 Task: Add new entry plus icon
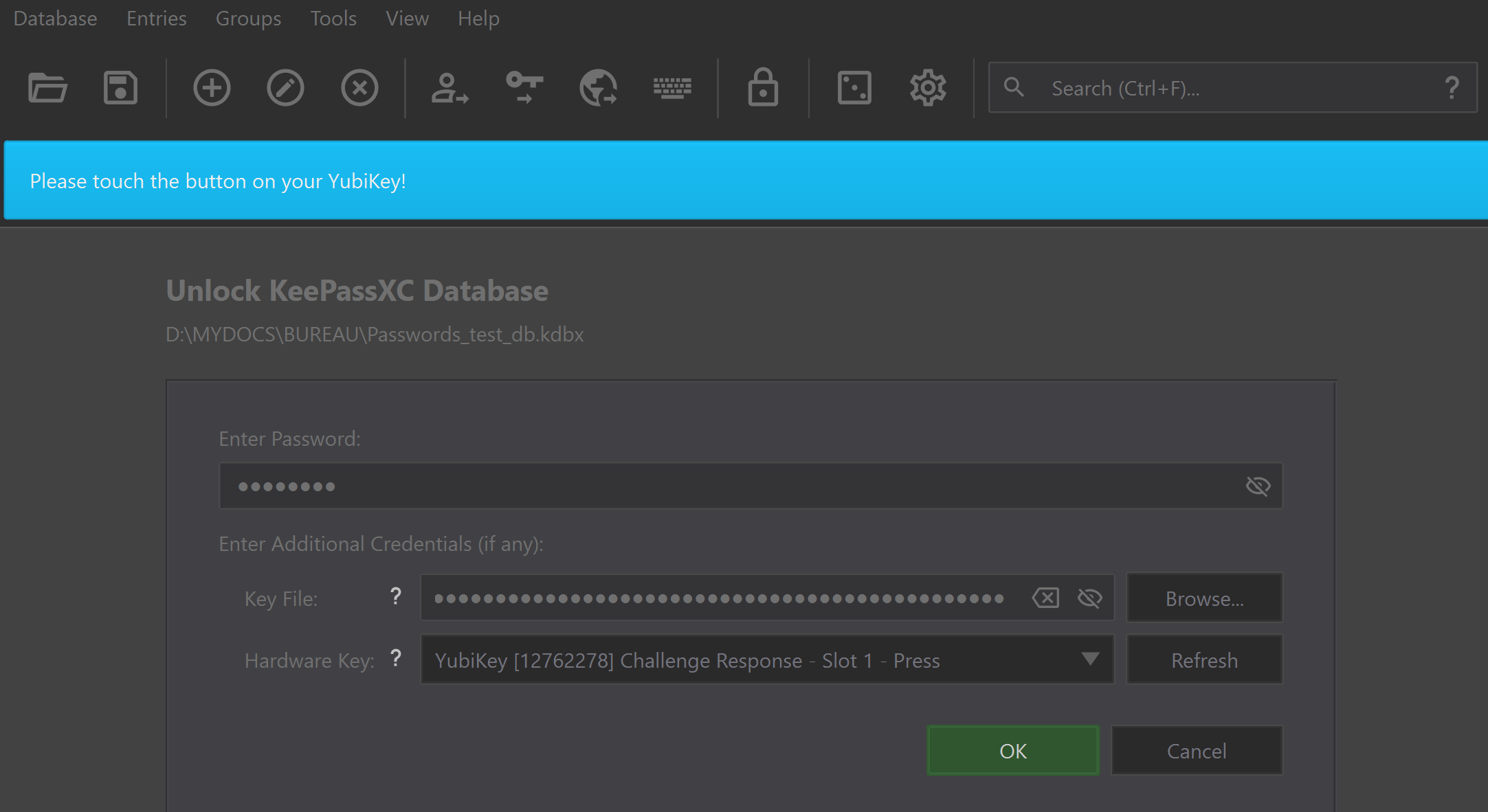(212, 88)
